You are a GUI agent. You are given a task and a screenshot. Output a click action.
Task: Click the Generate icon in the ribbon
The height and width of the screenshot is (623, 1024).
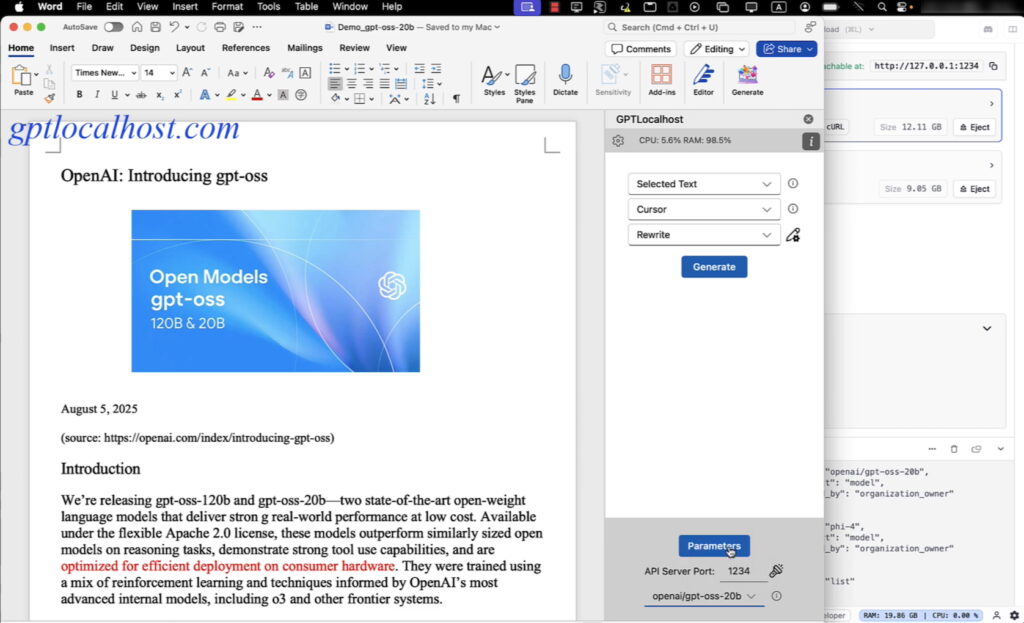tap(747, 80)
